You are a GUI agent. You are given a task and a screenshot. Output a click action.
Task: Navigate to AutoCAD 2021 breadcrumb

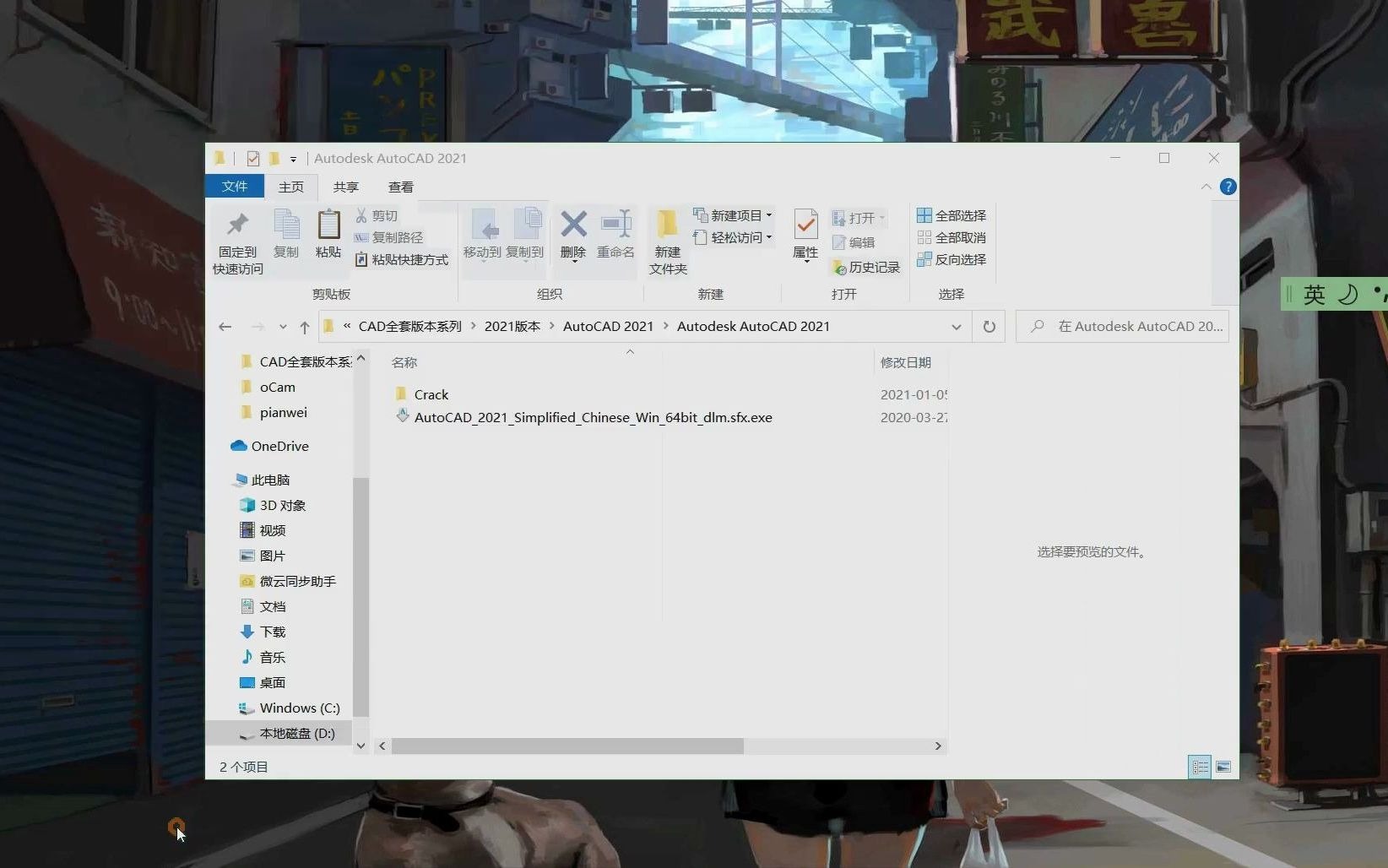click(x=608, y=326)
